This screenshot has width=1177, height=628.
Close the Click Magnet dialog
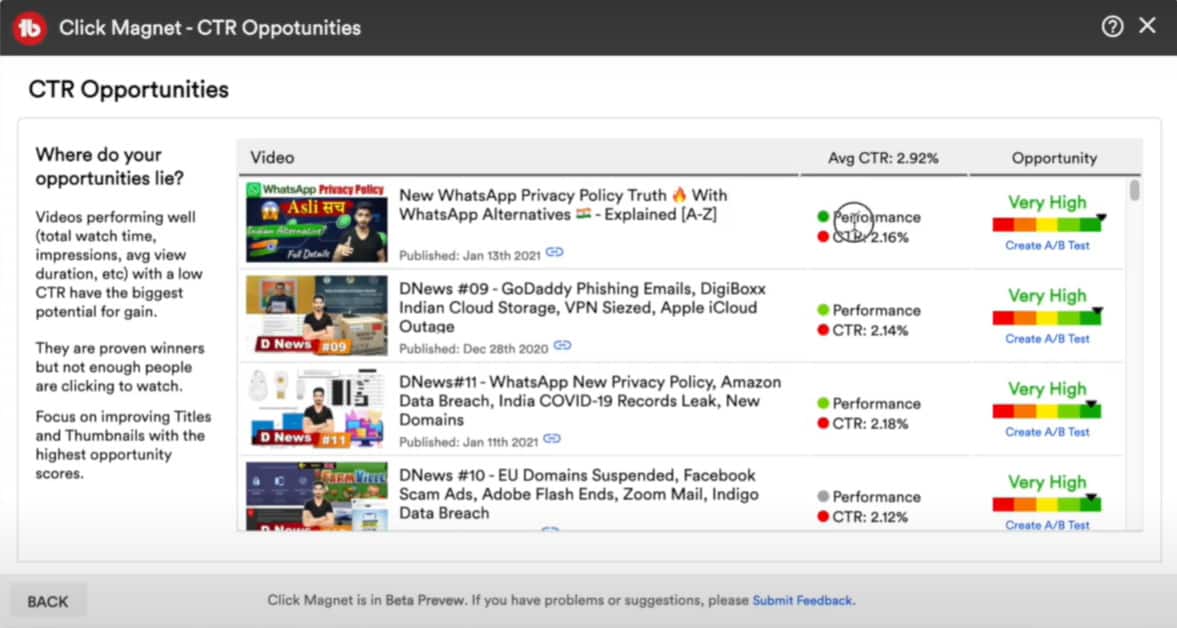tap(1147, 26)
